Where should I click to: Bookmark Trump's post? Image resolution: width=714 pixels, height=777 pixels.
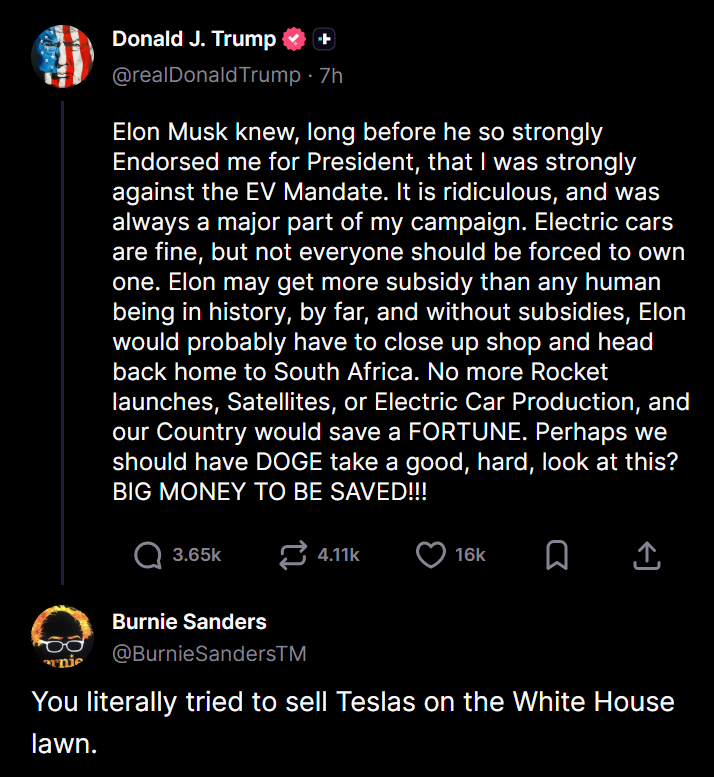tap(557, 554)
